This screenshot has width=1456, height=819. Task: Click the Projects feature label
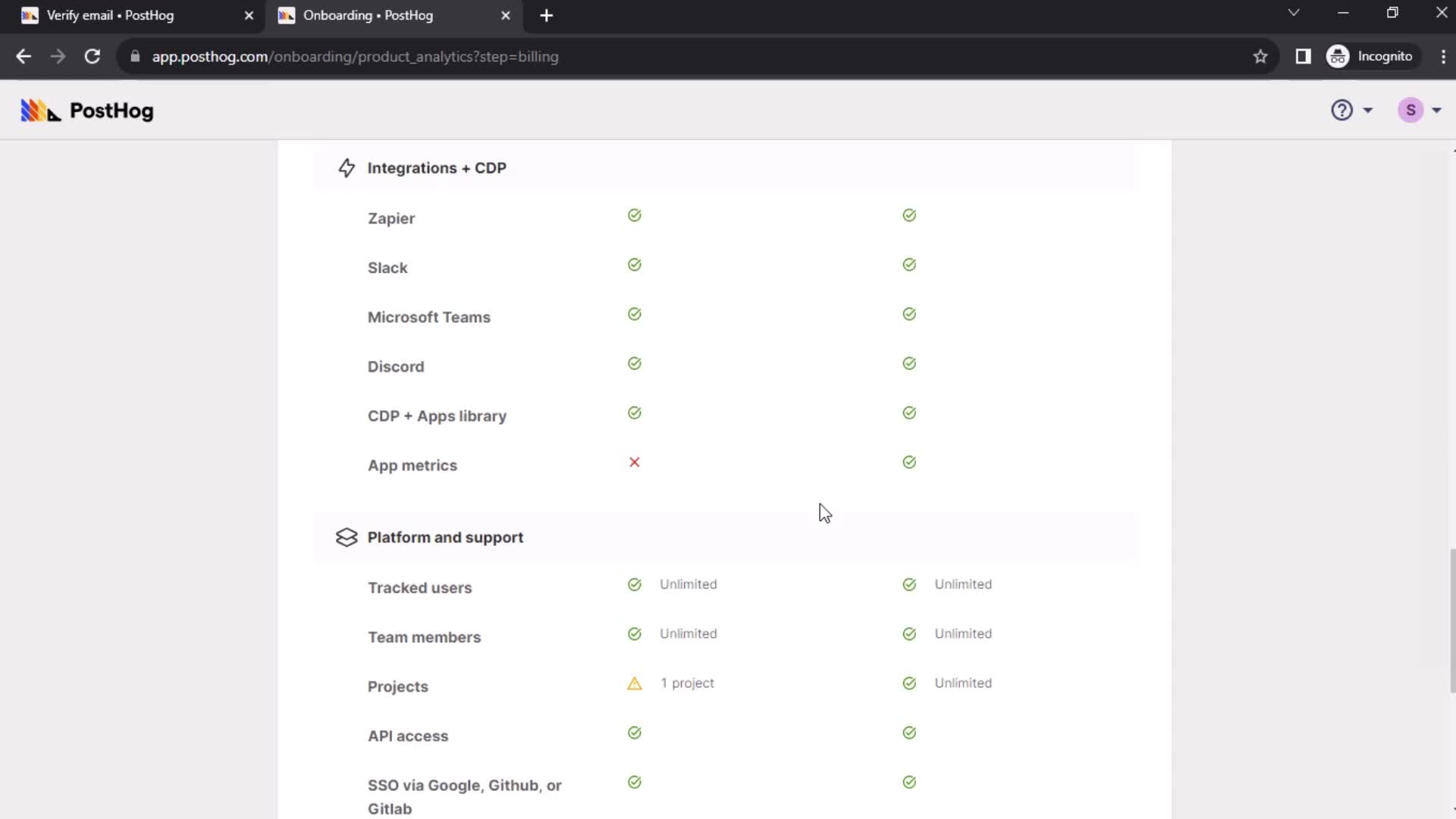click(x=398, y=686)
